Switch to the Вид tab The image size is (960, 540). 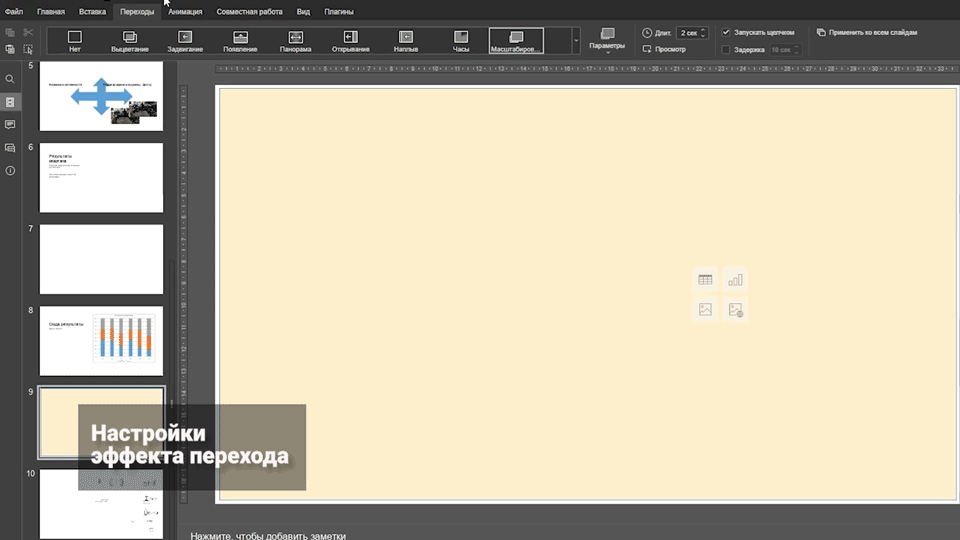(303, 12)
